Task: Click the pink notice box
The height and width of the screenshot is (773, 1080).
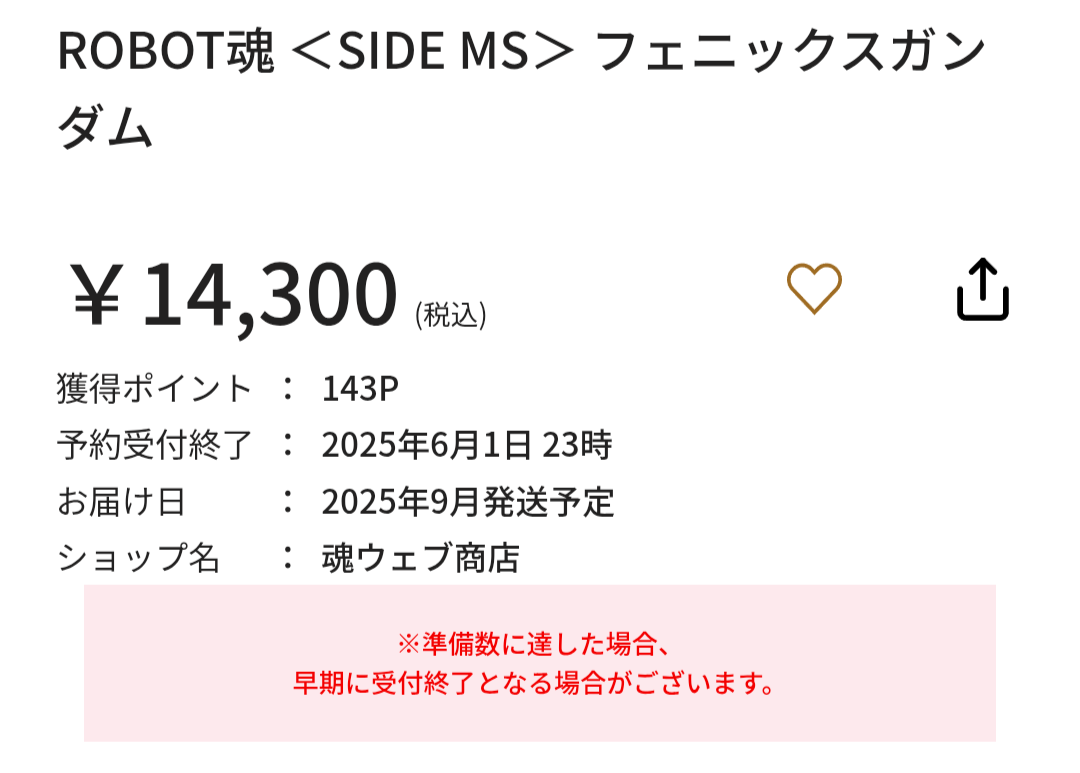Action: (540, 663)
